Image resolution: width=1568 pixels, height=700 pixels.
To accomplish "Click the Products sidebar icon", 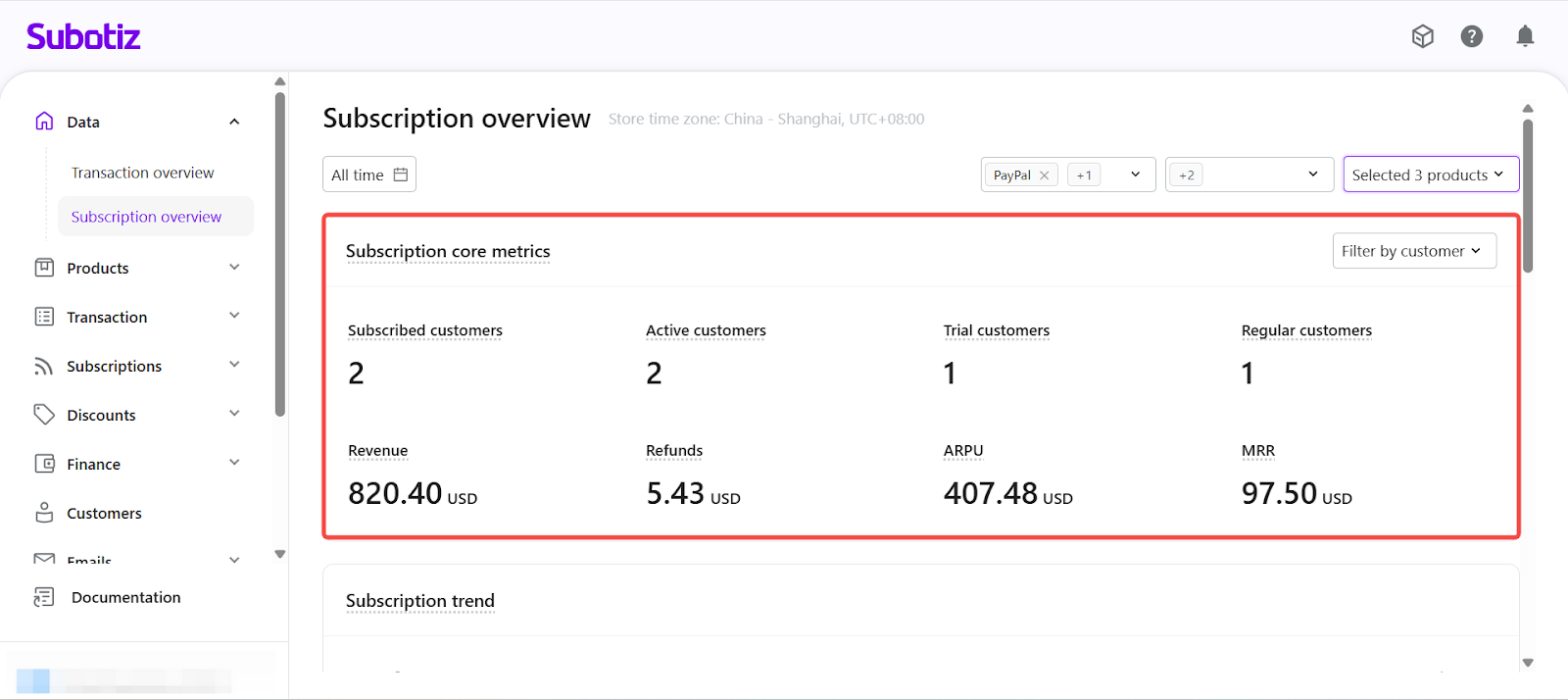I will click(x=44, y=268).
